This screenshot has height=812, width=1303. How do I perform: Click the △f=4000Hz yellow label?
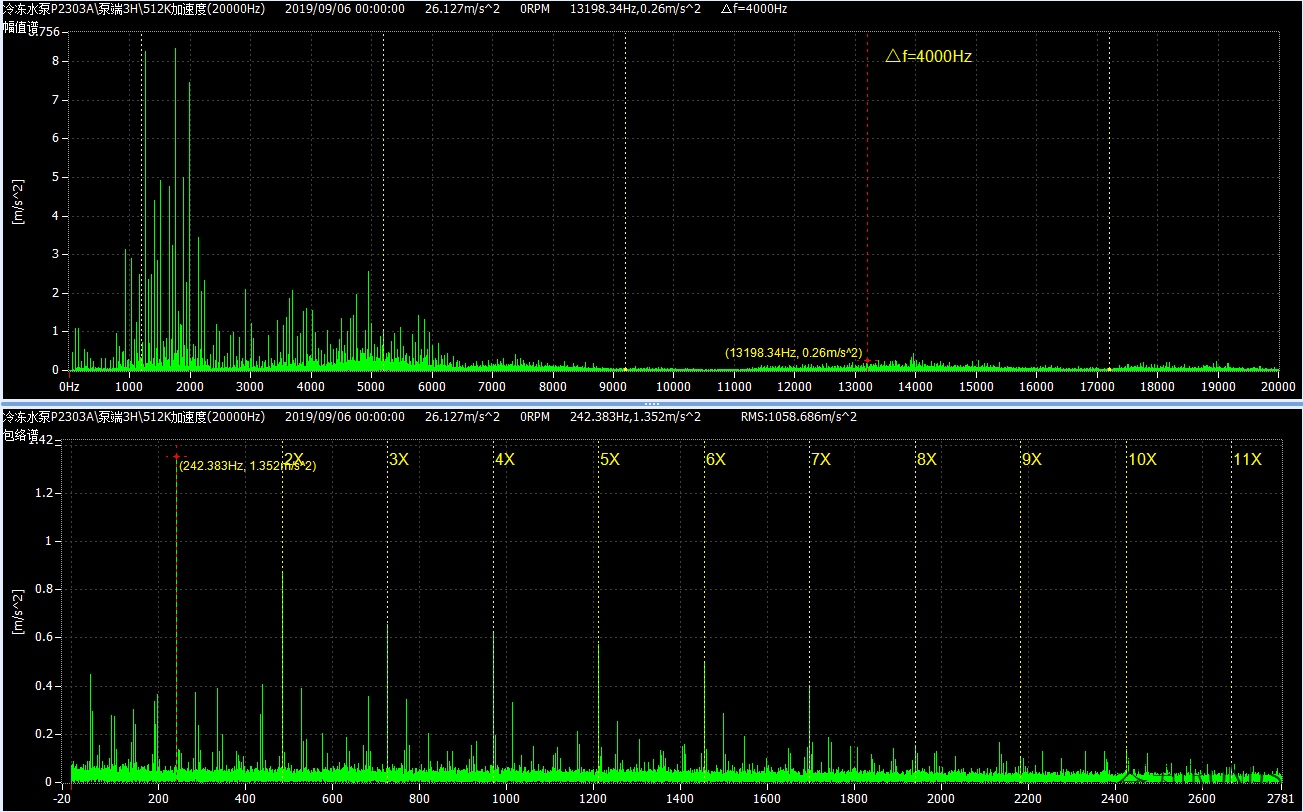928,57
